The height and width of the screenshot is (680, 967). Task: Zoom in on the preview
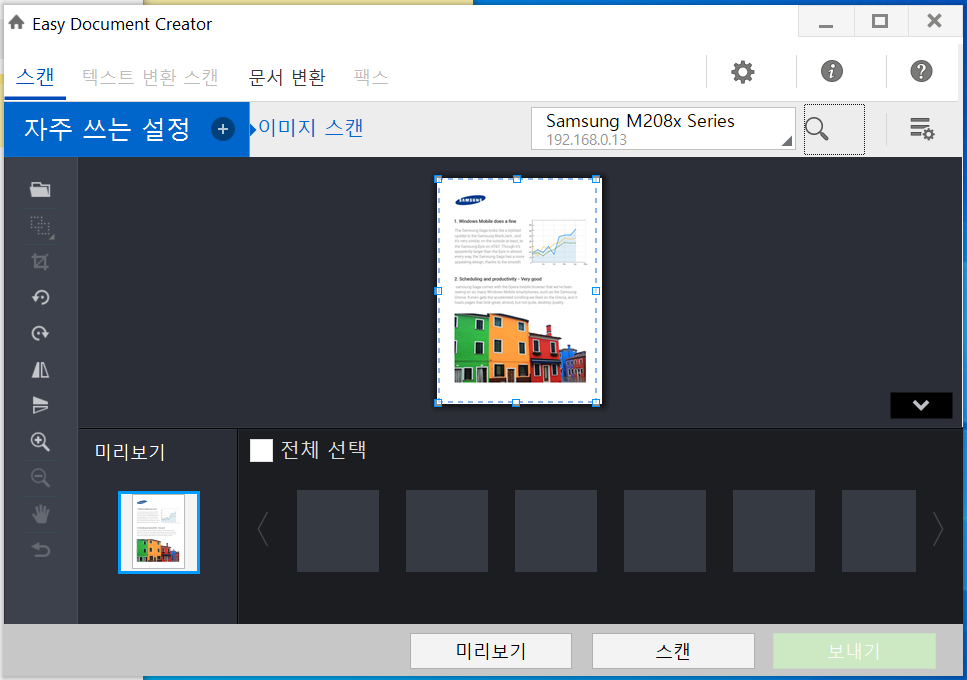click(x=40, y=441)
